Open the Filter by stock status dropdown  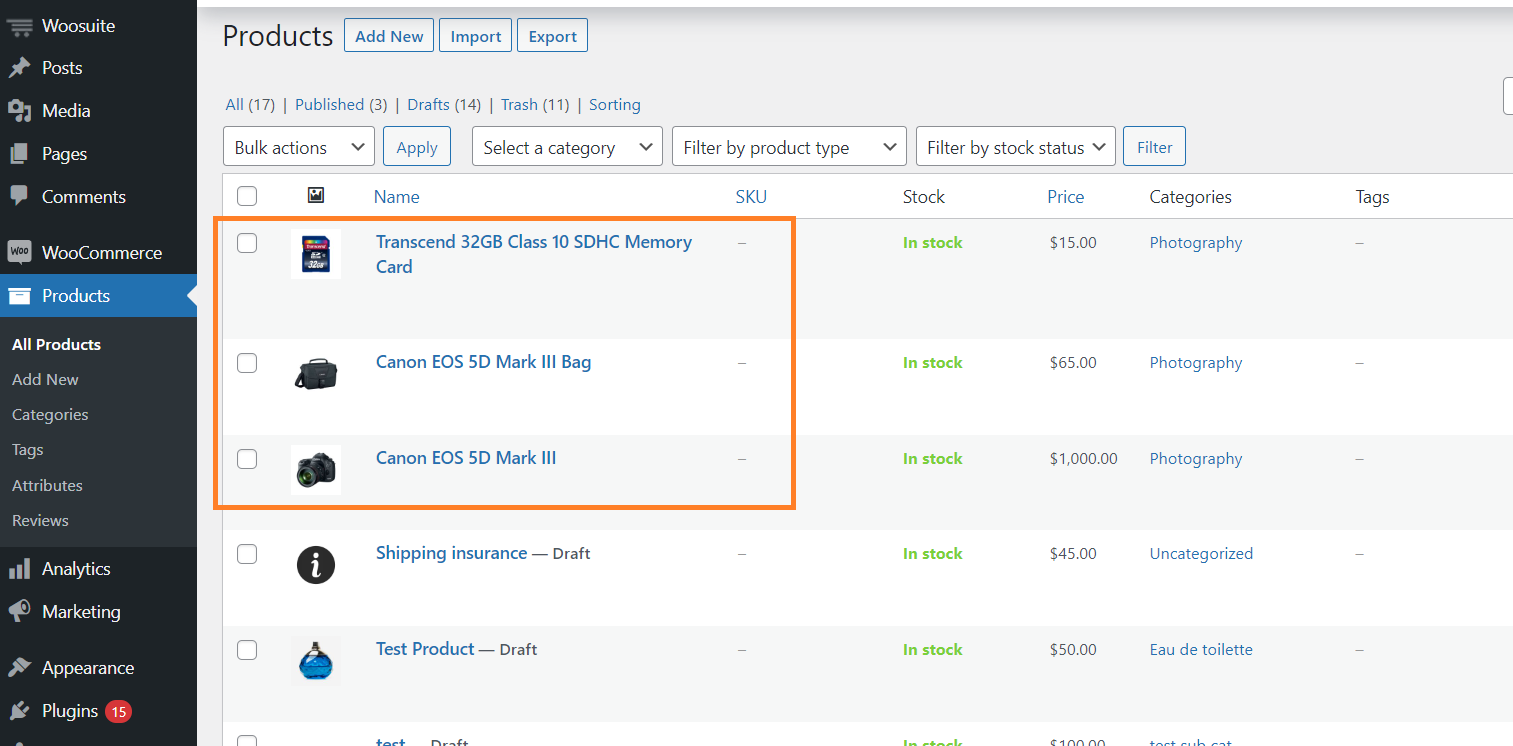click(x=1016, y=147)
